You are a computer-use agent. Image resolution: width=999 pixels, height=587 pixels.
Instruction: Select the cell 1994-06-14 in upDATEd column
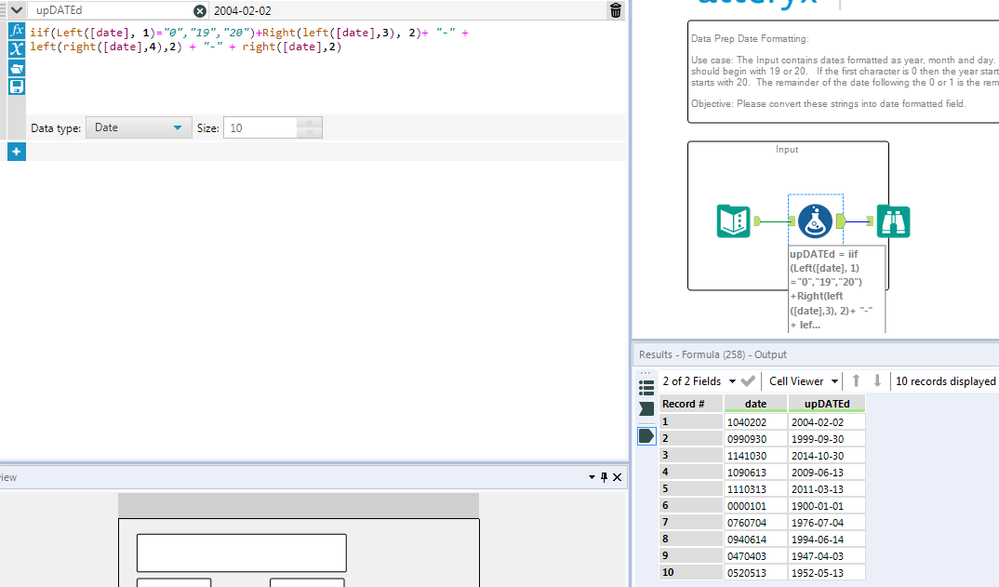pyautogui.click(x=826, y=539)
